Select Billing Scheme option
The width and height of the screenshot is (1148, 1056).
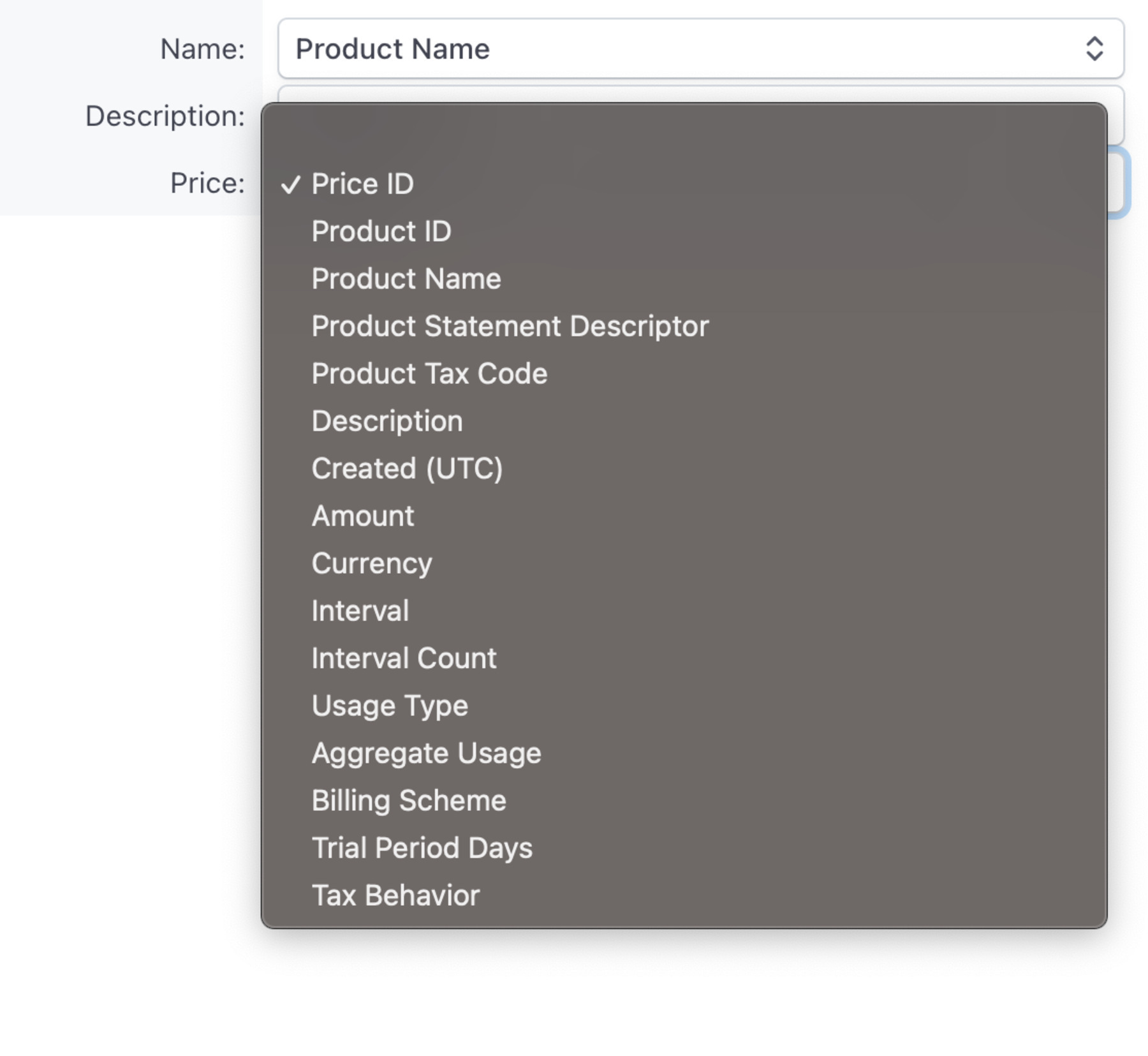tap(408, 799)
